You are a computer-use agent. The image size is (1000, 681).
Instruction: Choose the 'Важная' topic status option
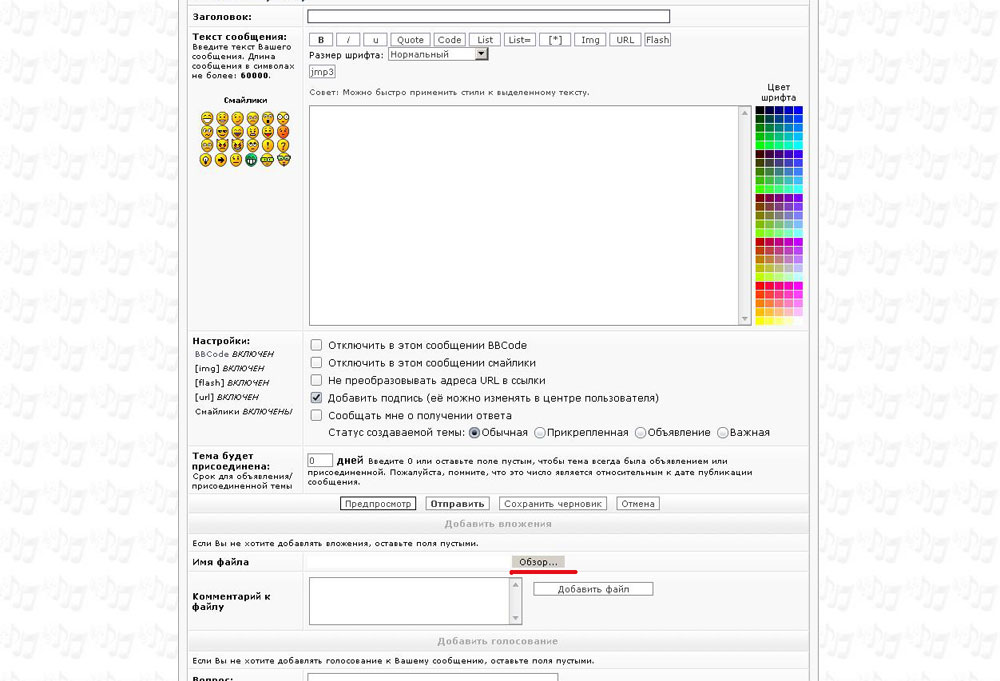[x=723, y=432]
